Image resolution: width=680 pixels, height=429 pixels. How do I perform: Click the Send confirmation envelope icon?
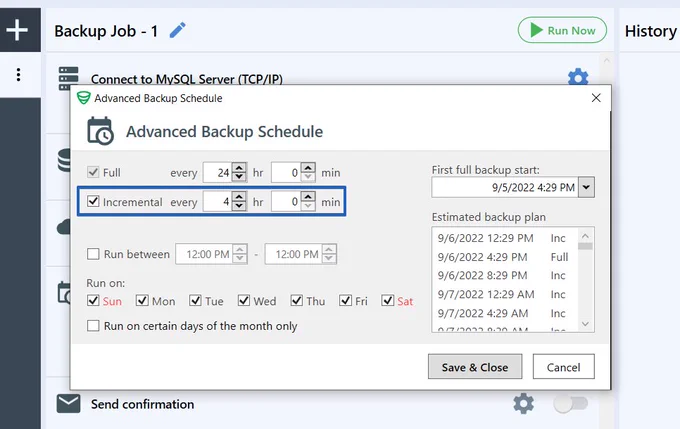click(69, 404)
